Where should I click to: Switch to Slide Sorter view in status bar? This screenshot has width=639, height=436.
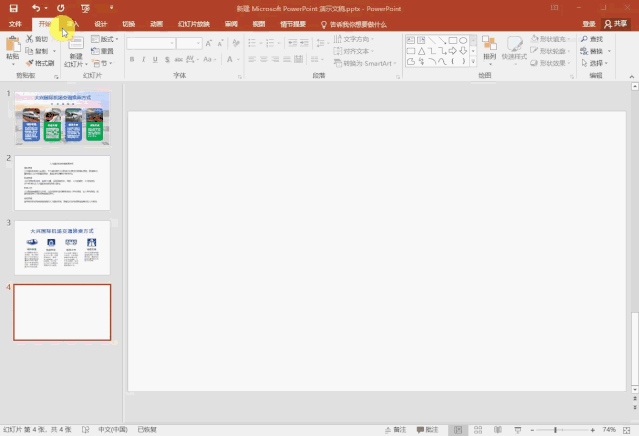coord(478,430)
